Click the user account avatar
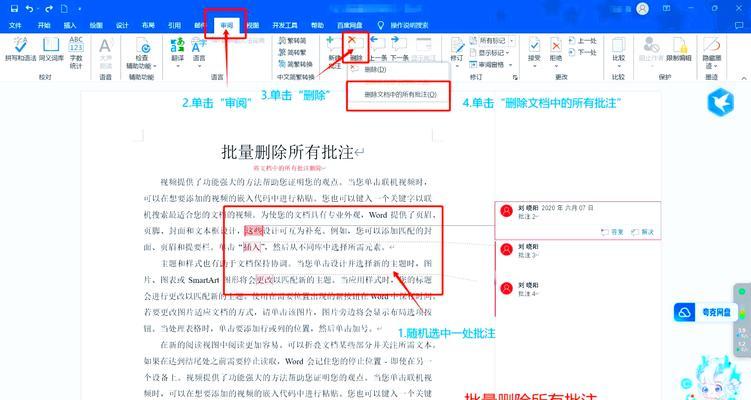 click(x=642, y=9)
